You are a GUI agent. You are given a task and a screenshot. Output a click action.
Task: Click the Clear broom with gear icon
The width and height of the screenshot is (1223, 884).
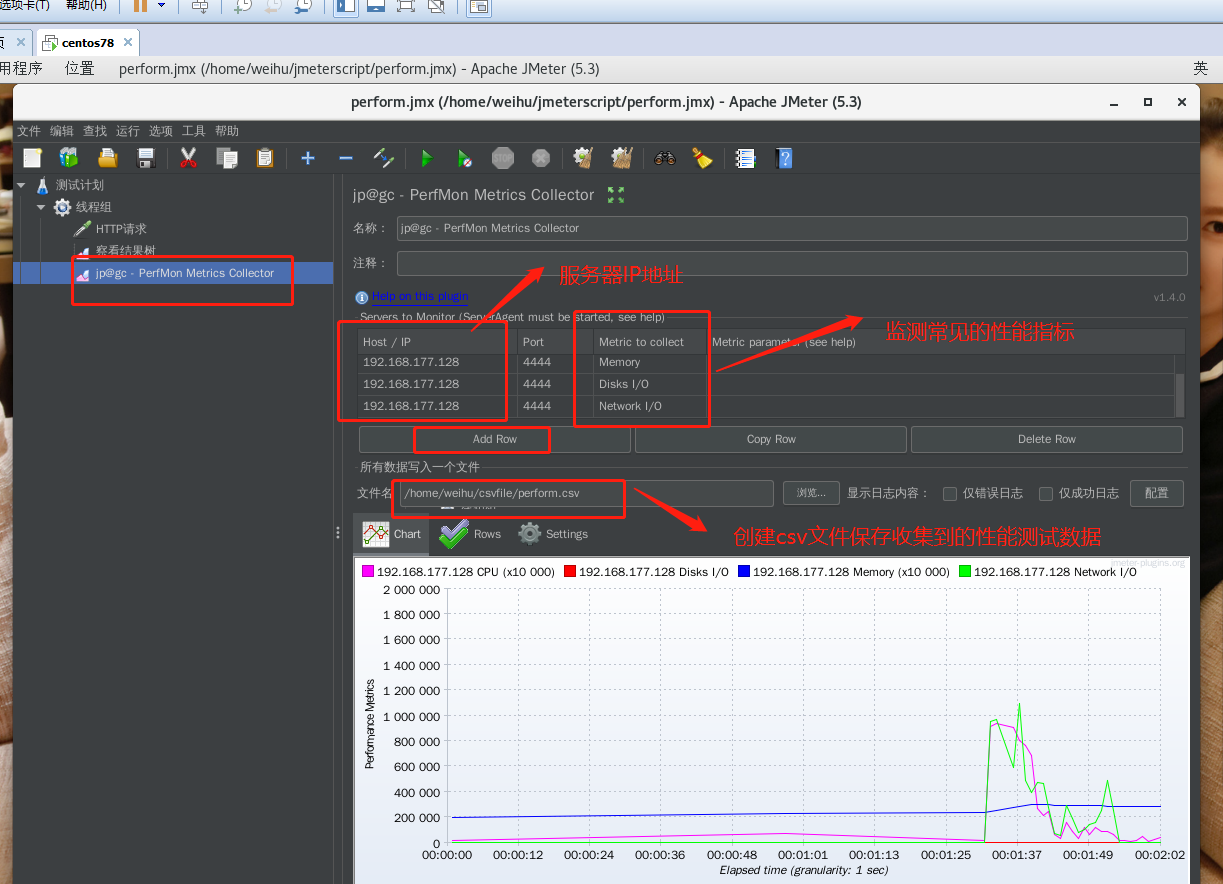[x=583, y=158]
